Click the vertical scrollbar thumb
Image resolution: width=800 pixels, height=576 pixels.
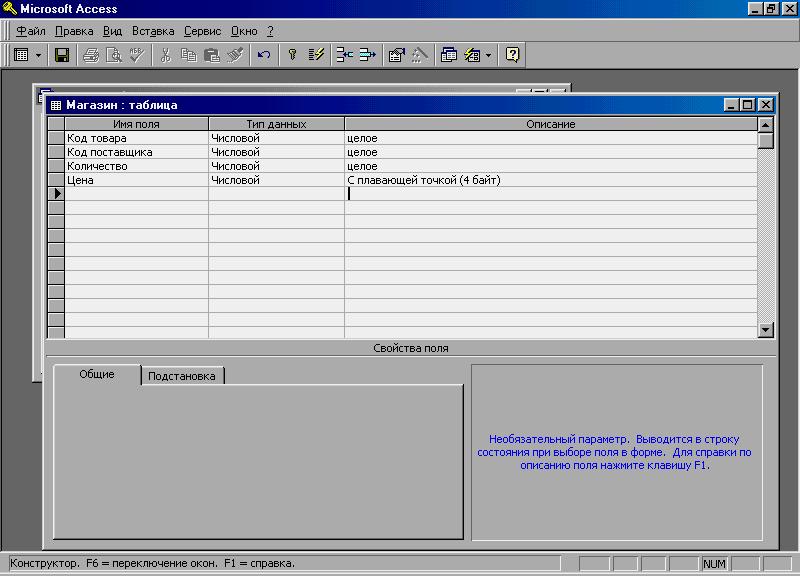click(x=765, y=141)
